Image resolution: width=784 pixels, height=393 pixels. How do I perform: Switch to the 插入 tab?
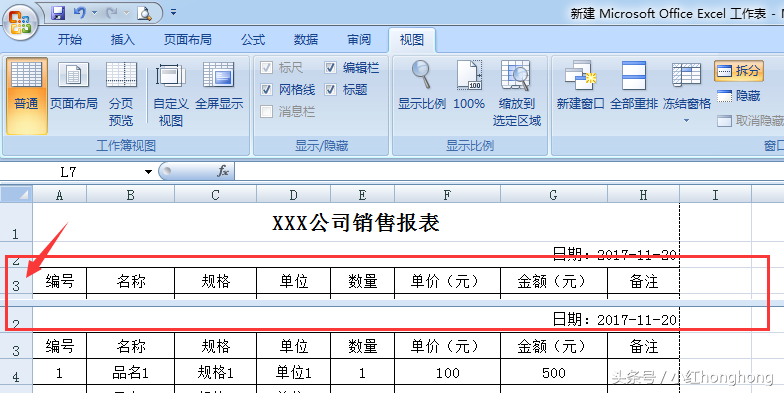[122, 40]
